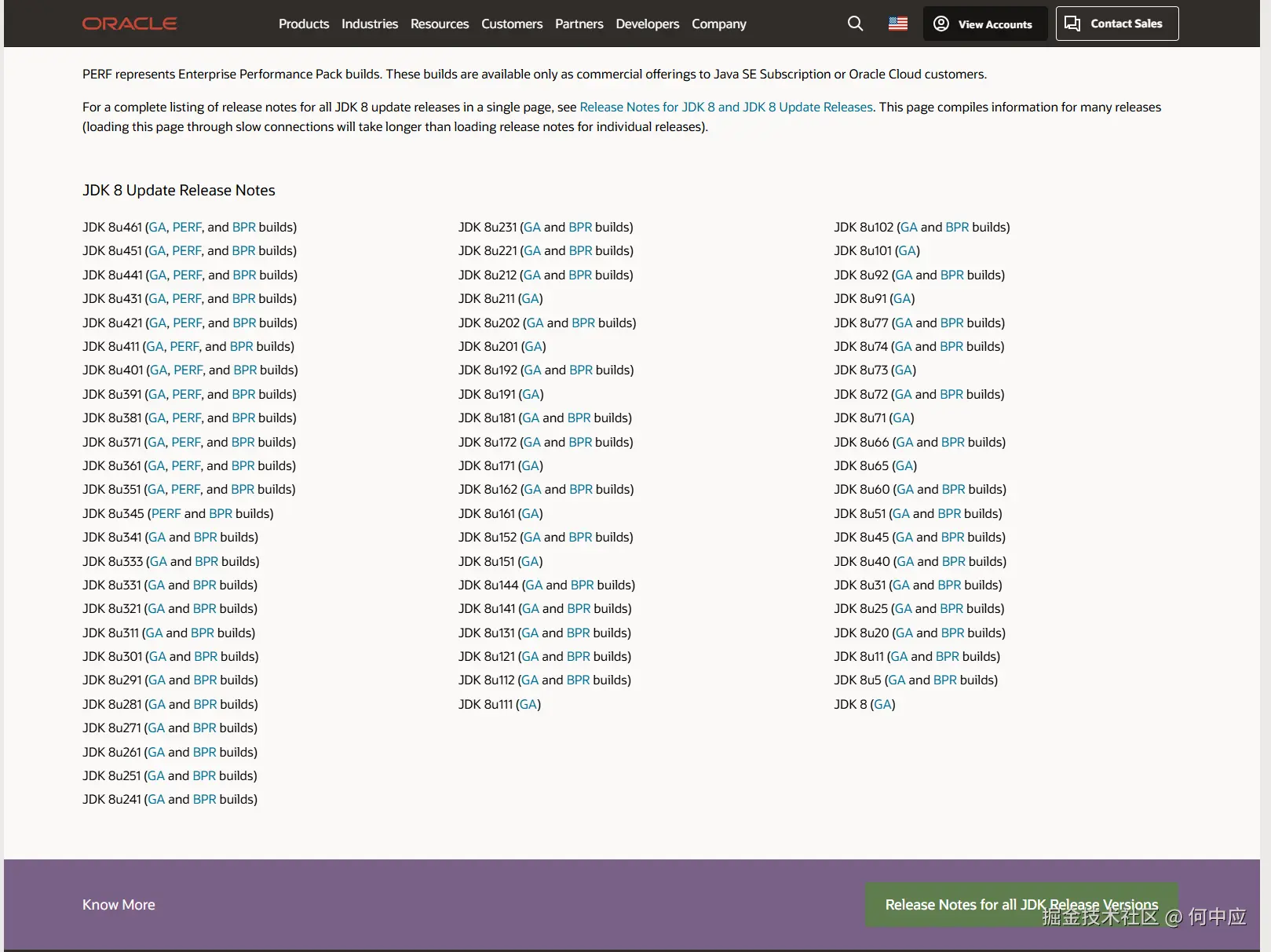The width and height of the screenshot is (1271, 952).
Task: Open the BPR link for JDK 8u261
Action: pos(204,752)
